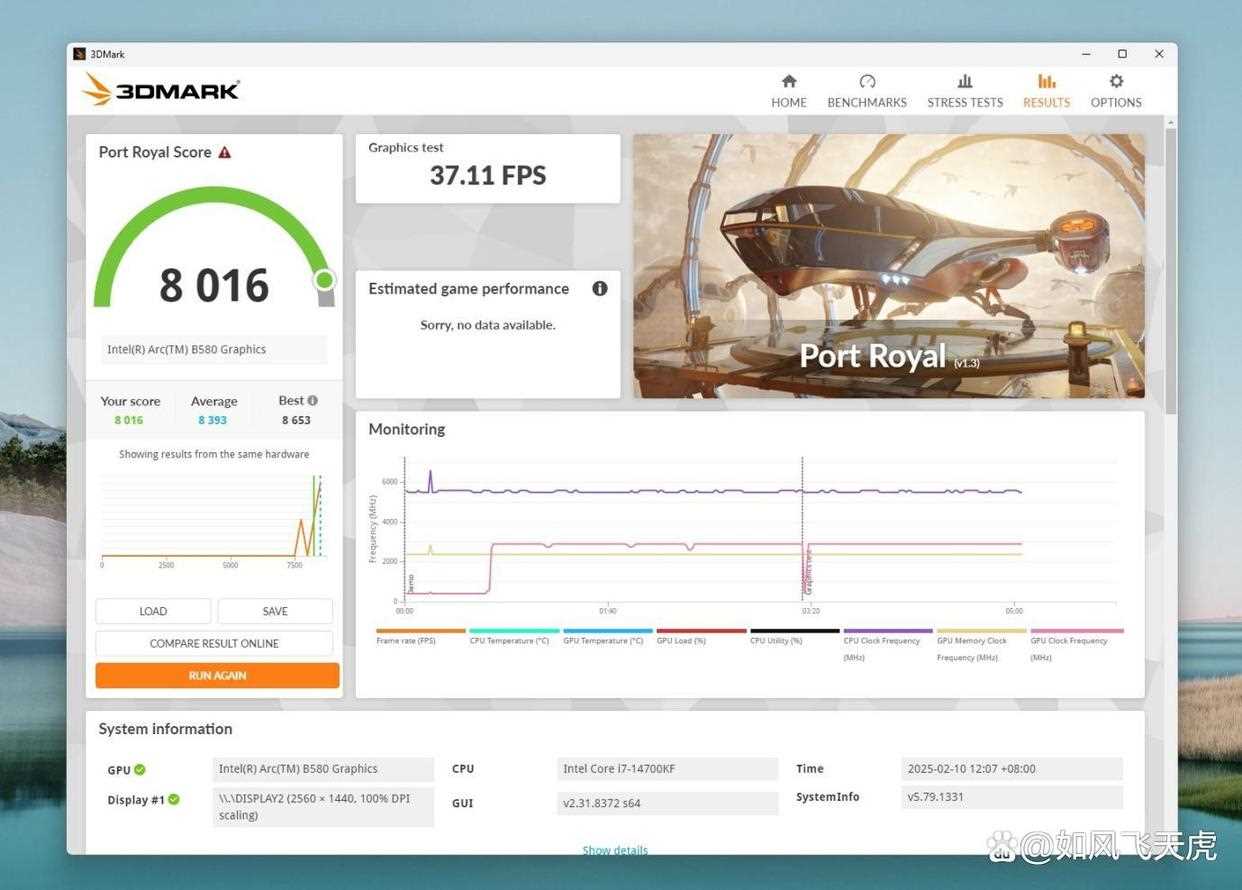Select the Stress Tests chart icon
Screen dimensions: 1242x890
[965, 82]
